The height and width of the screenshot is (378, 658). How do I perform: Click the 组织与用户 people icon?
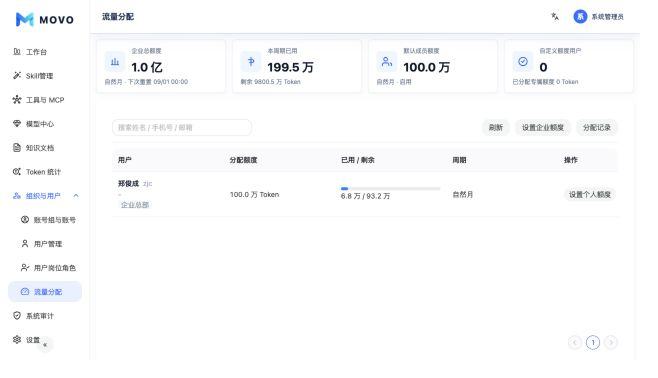17,196
